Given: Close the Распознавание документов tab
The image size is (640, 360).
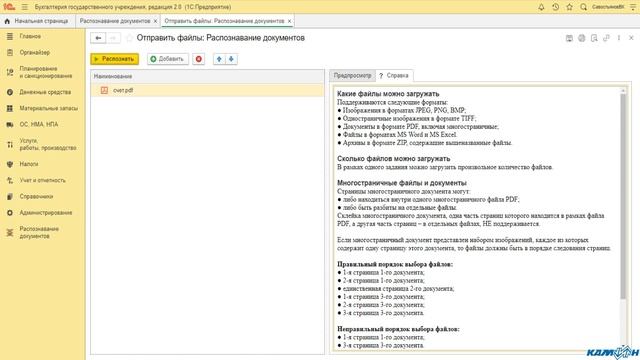Looking at the screenshot, I should [x=156, y=21].
